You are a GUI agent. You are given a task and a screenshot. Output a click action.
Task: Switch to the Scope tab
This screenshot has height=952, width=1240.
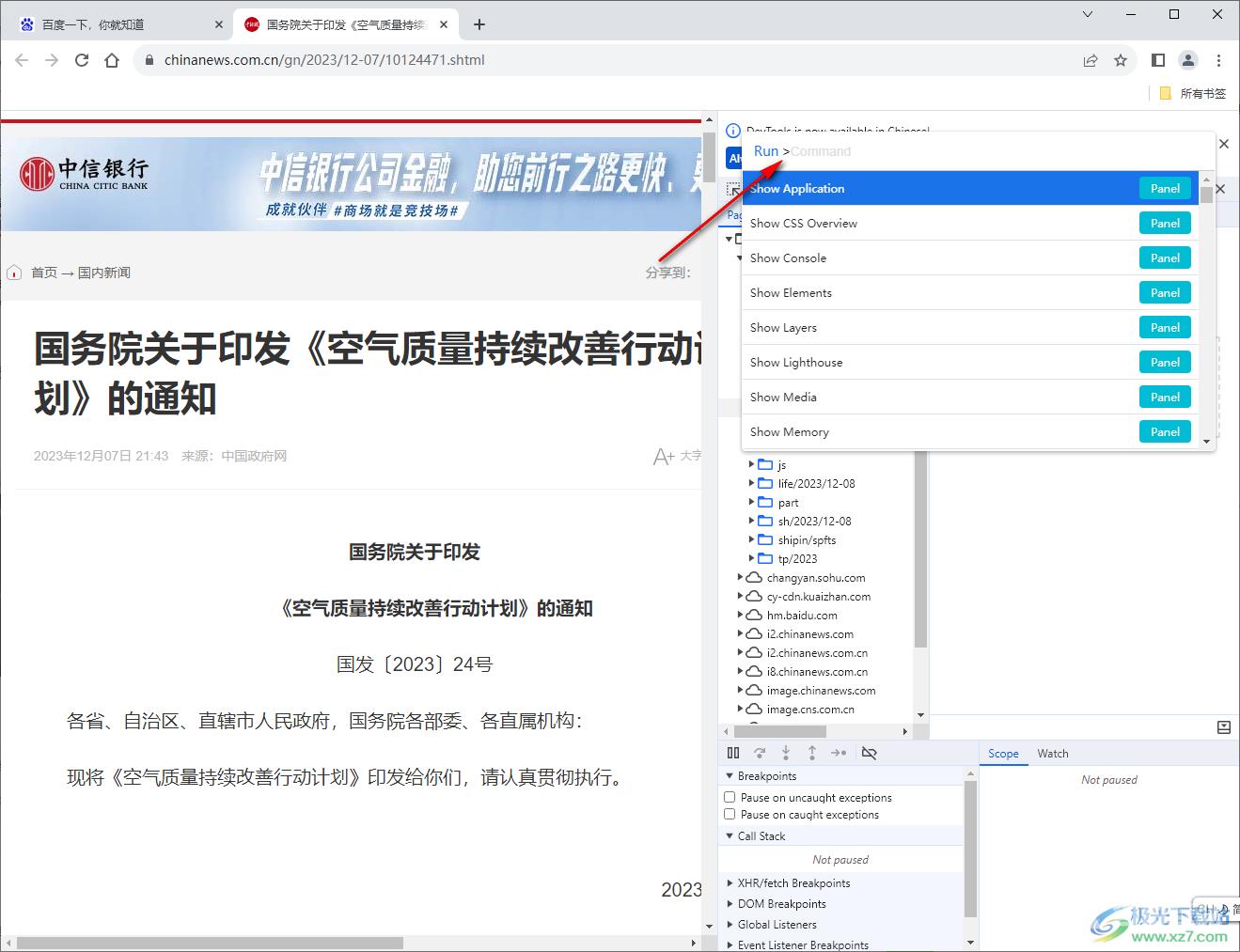pos(1003,754)
